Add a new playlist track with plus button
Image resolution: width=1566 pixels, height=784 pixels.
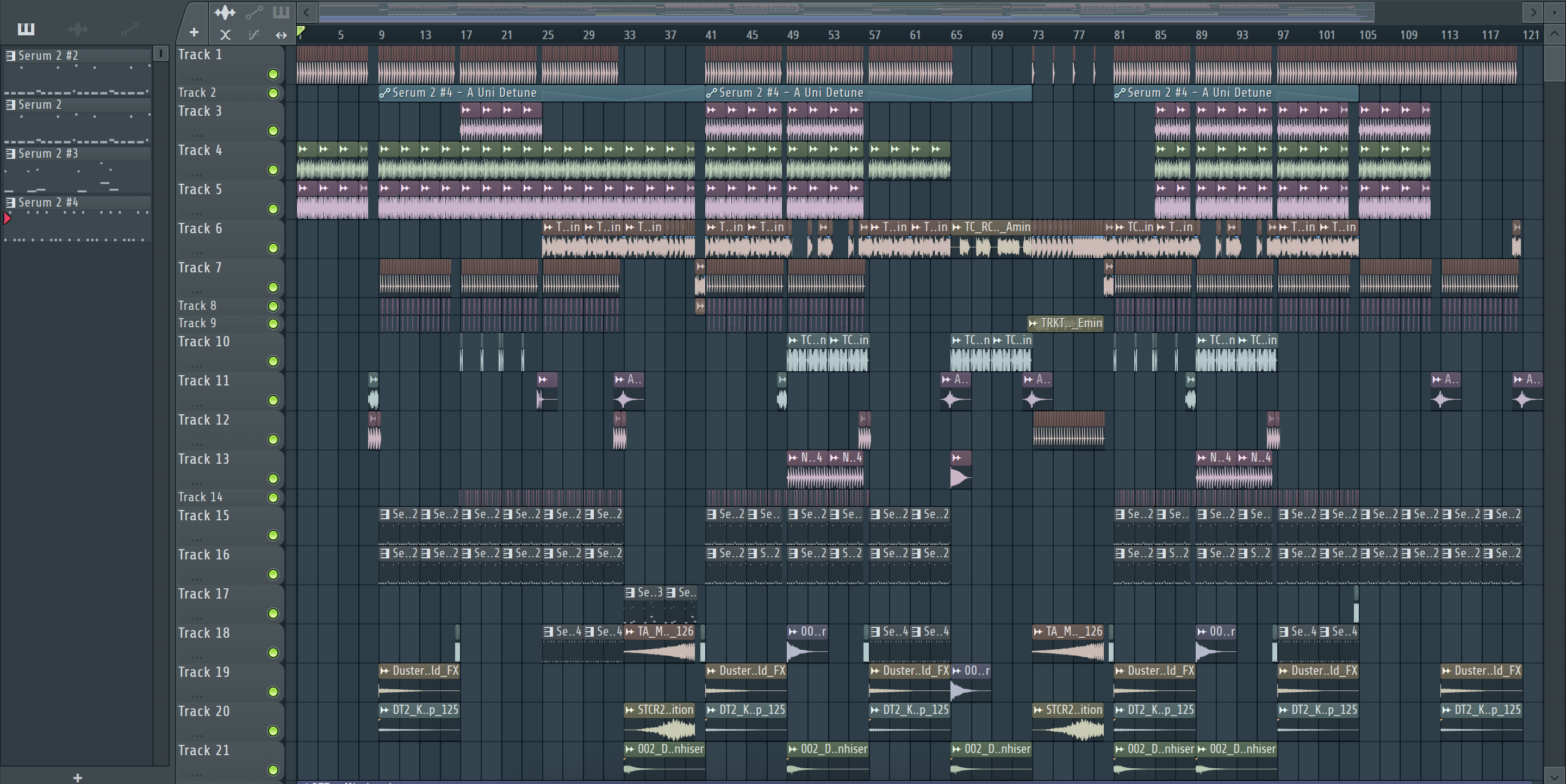pos(194,32)
